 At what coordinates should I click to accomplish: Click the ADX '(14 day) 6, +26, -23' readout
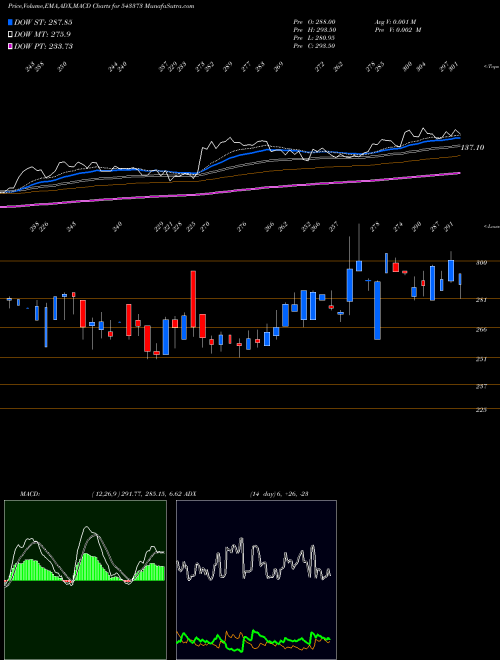pyautogui.click(x=279, y=494)
